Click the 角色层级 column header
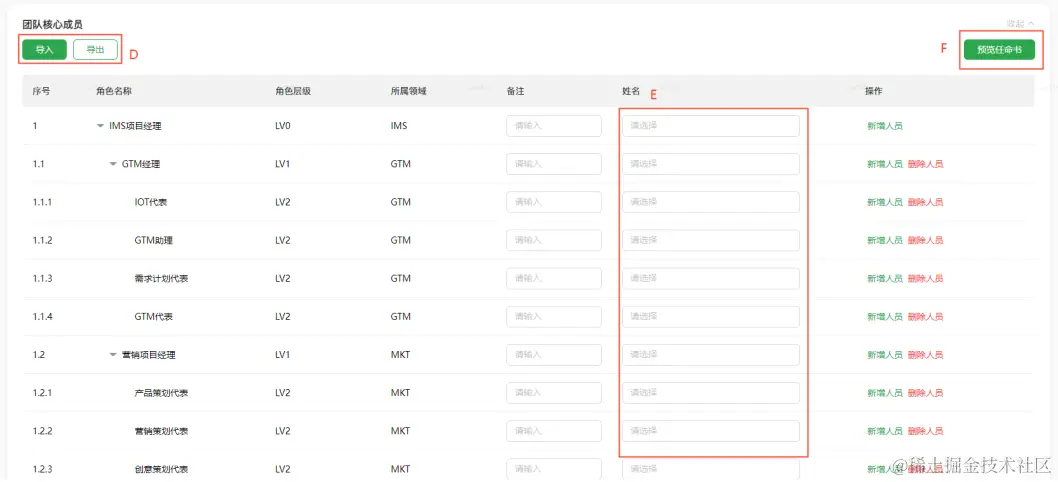Screen dimensions: 1058x482 (x=293, y=91)
